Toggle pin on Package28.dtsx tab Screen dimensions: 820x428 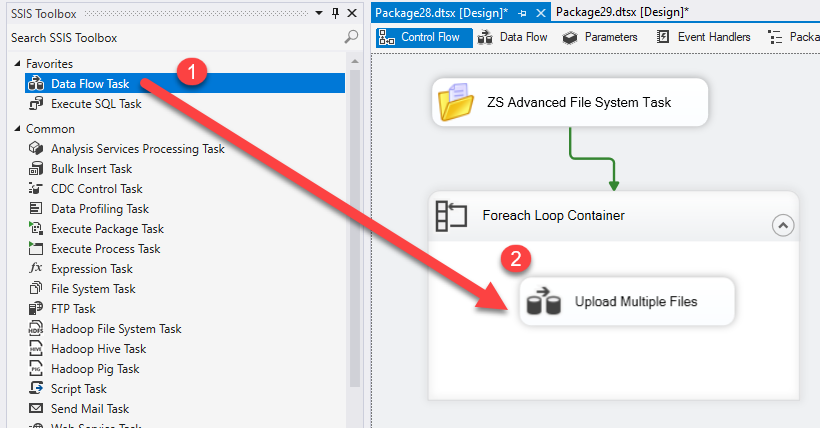point(522,14)
